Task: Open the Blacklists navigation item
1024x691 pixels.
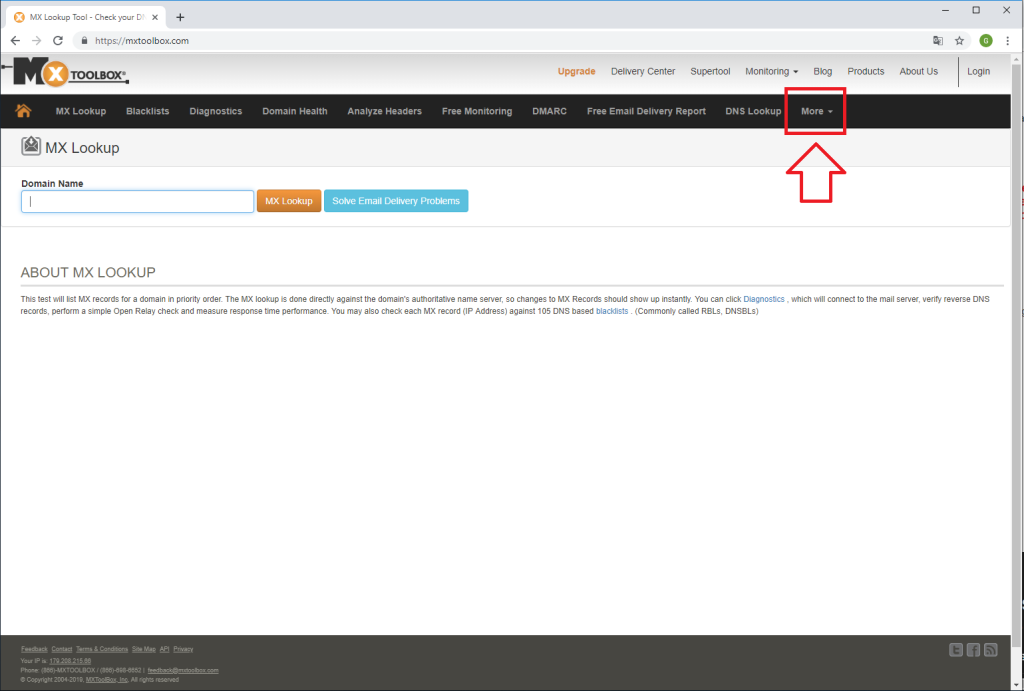Action: pos(148,111)
